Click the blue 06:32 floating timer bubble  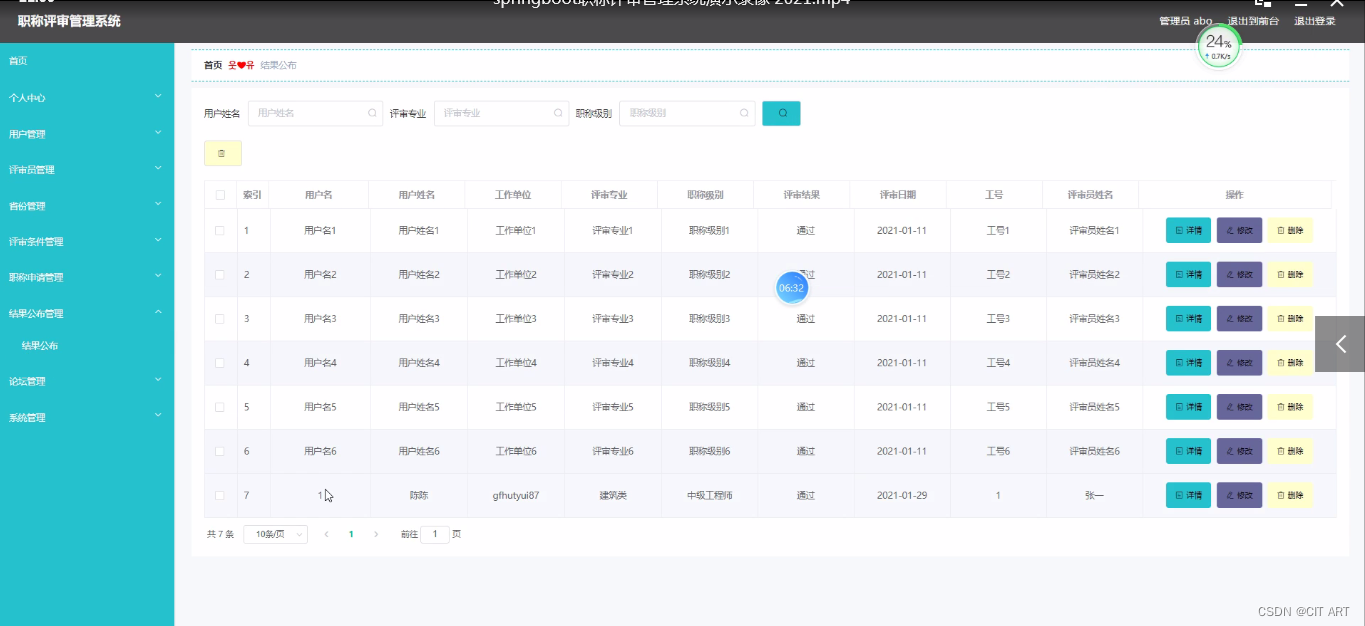(x=791, y=288)
